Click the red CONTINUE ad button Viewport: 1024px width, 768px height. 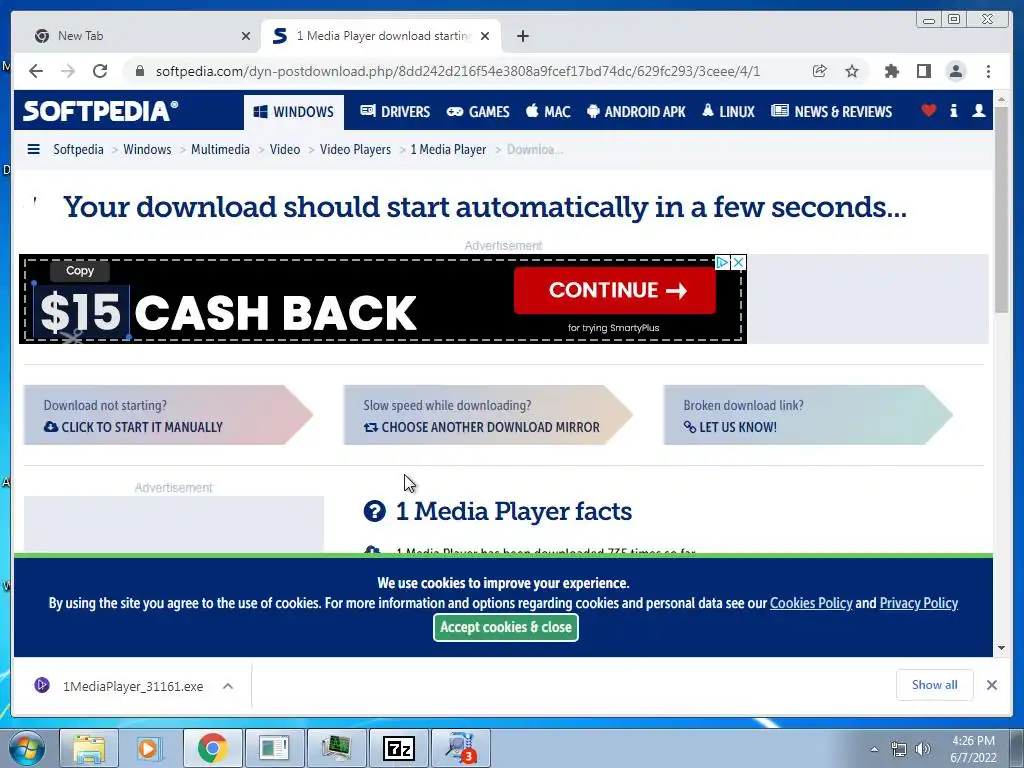point(615,291)
